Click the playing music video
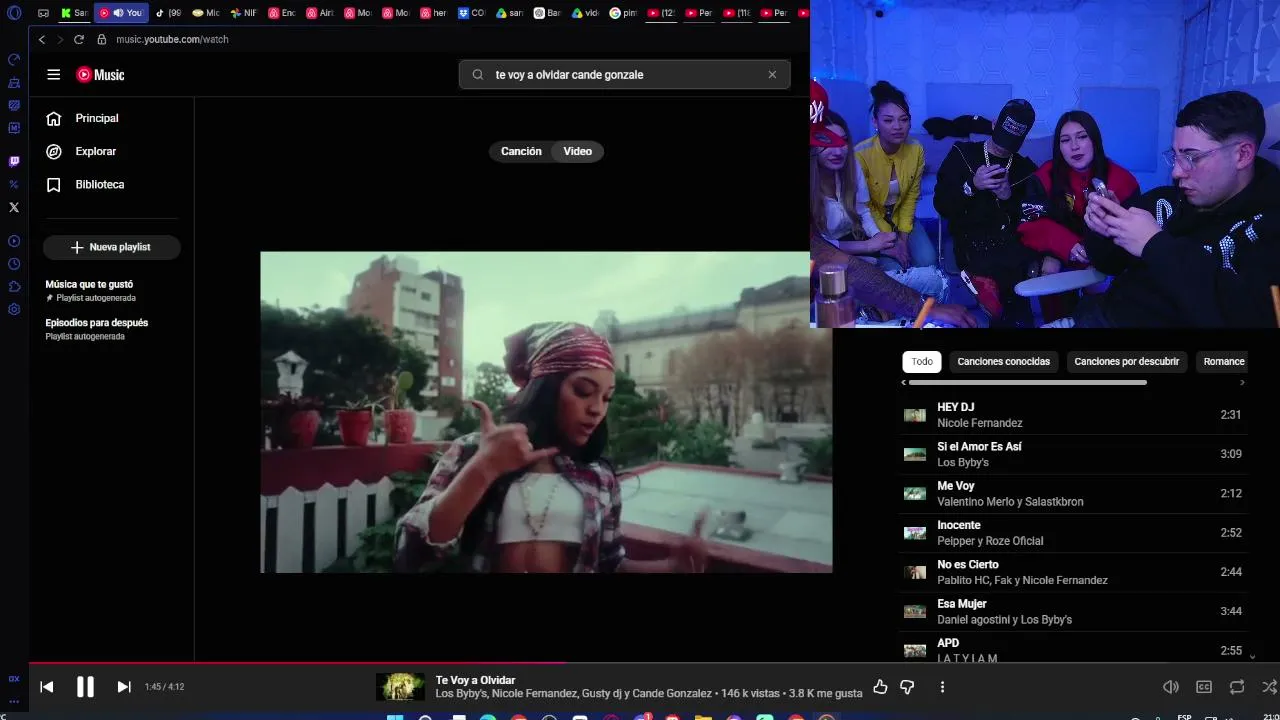 pyautogui.click(x=546, y=412)
